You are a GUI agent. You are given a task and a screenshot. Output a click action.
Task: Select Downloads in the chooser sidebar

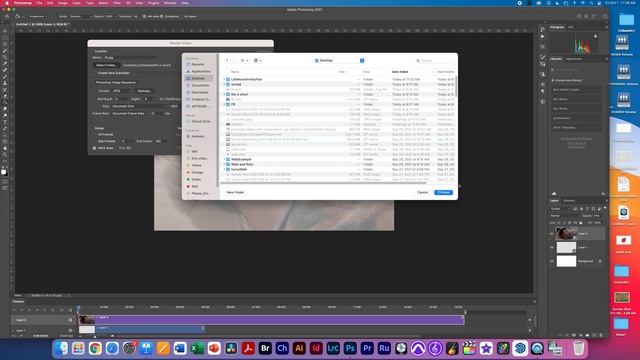coord(200,92)
